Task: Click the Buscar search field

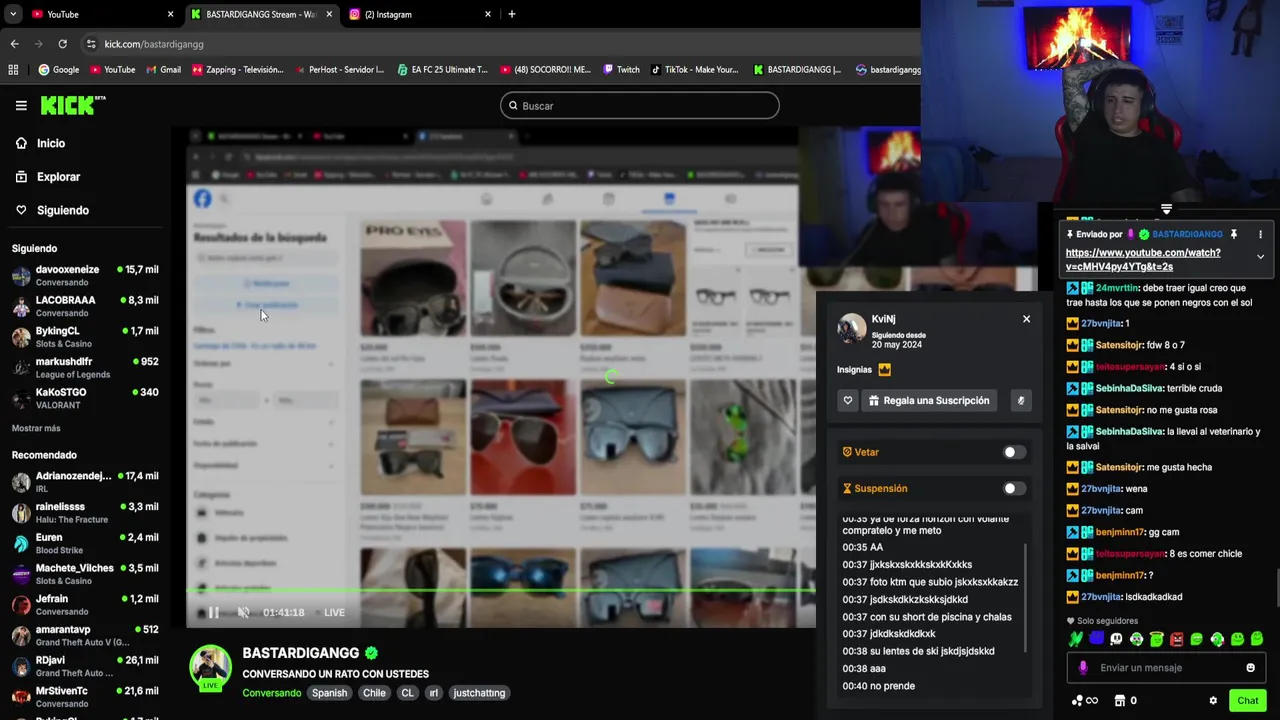Action: 640,105
